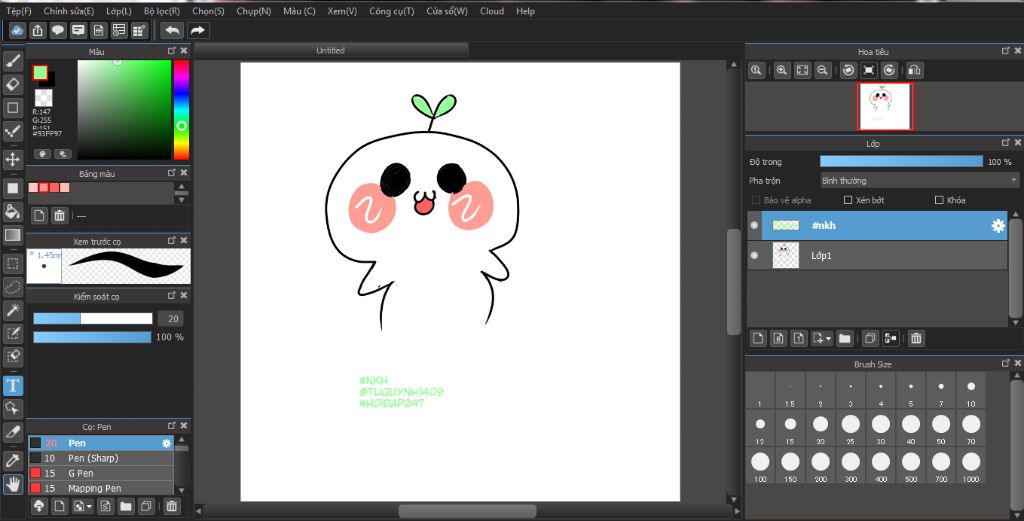Select the Lớp1 layer
The height and width of the screenshot is (521, 1024).
pyautogui.click(x=877, y=256)
